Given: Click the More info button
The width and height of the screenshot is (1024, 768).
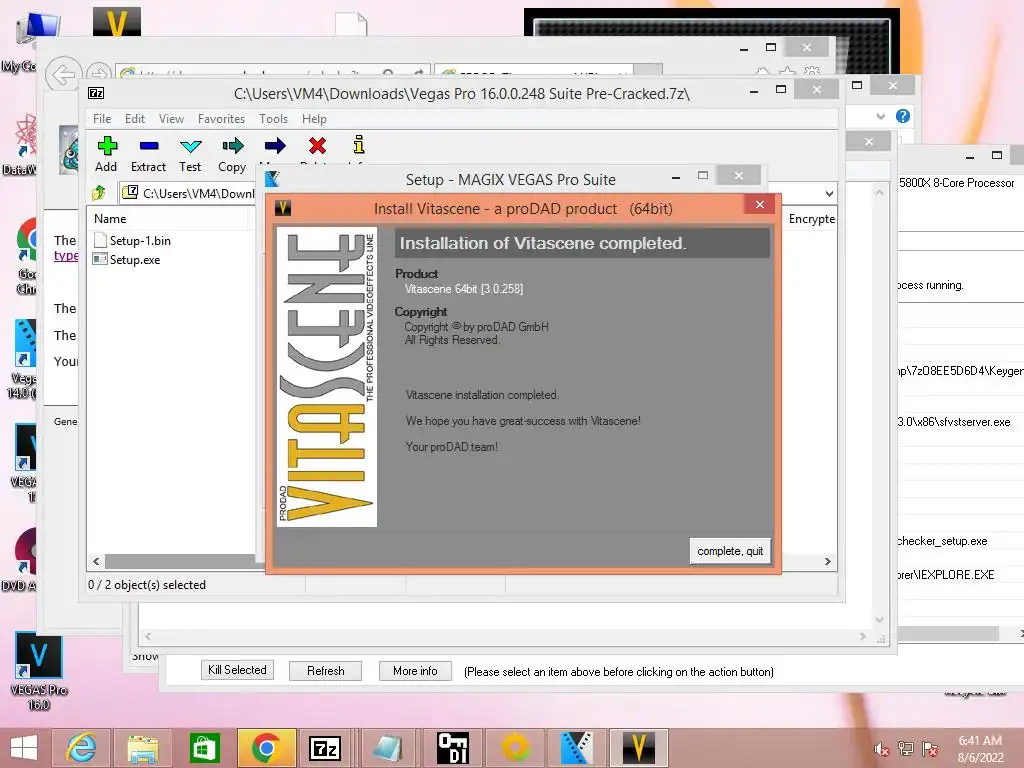Looking at the screenshot, I should (415, 671).
